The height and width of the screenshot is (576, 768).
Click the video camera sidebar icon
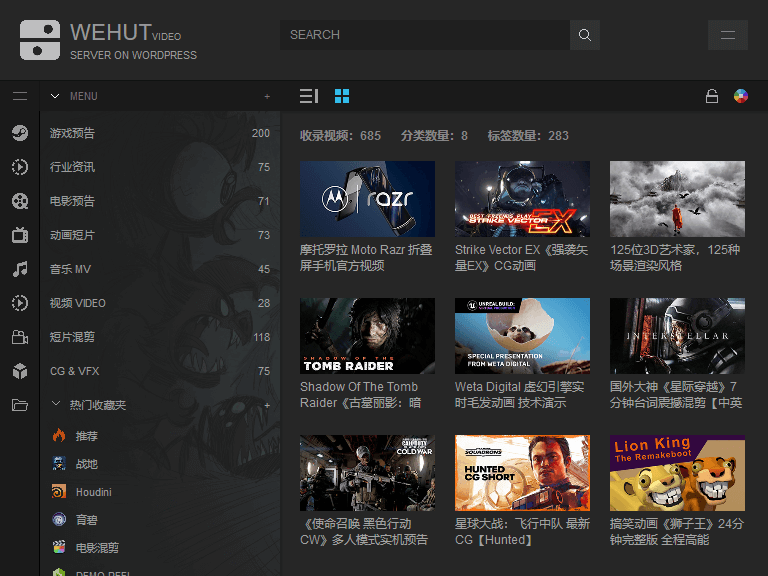click(x=20, y=337)
